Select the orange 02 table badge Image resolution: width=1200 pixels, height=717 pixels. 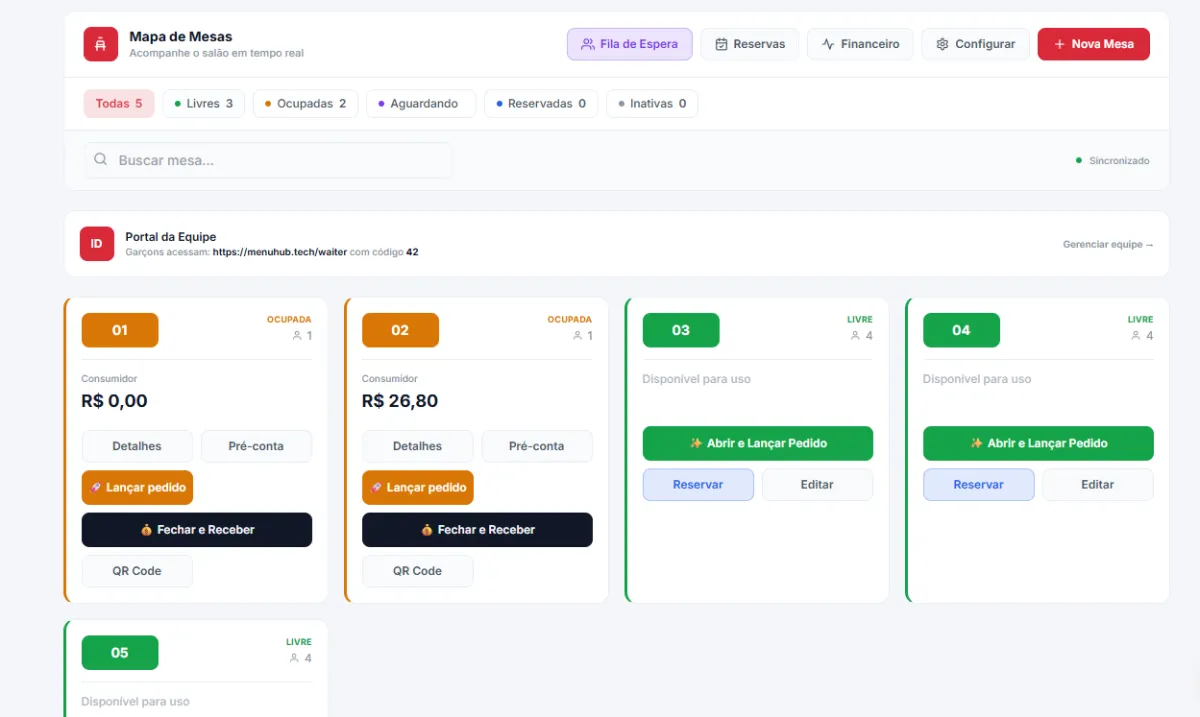click(x=400, y=330)
